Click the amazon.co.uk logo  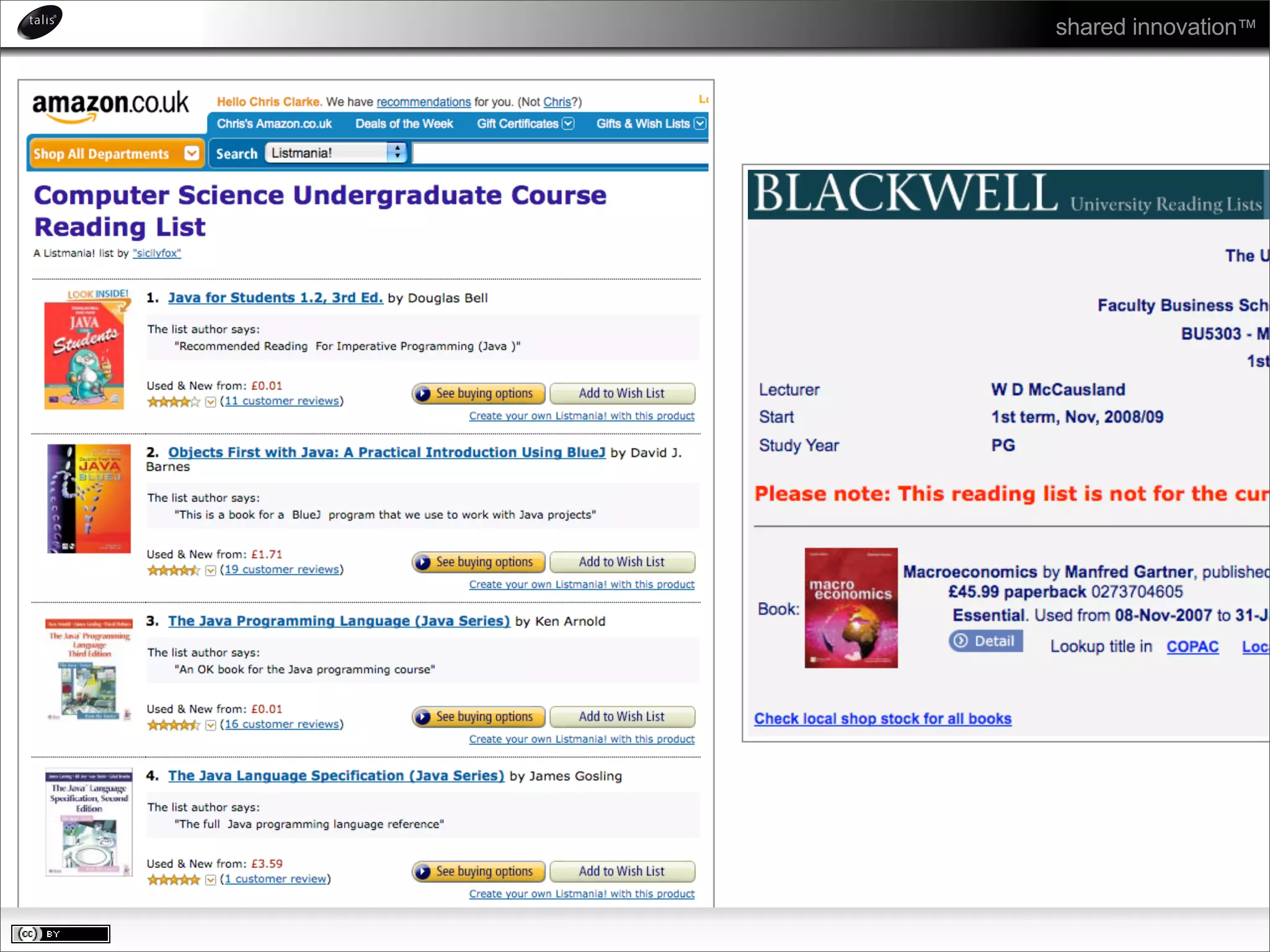[x=110, y=106]
